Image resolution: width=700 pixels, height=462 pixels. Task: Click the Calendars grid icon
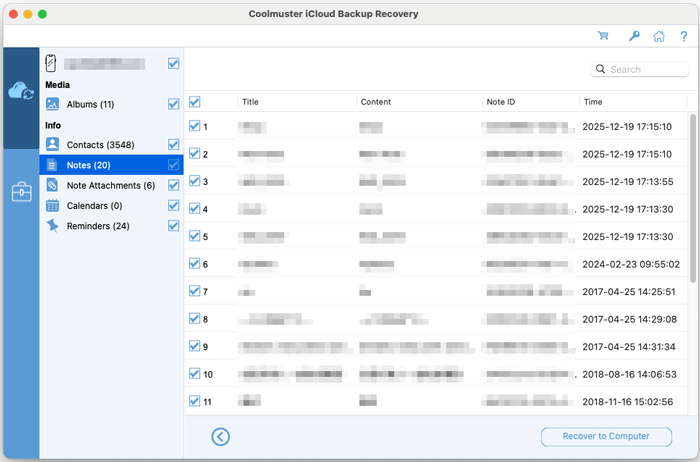coord(52,205)
